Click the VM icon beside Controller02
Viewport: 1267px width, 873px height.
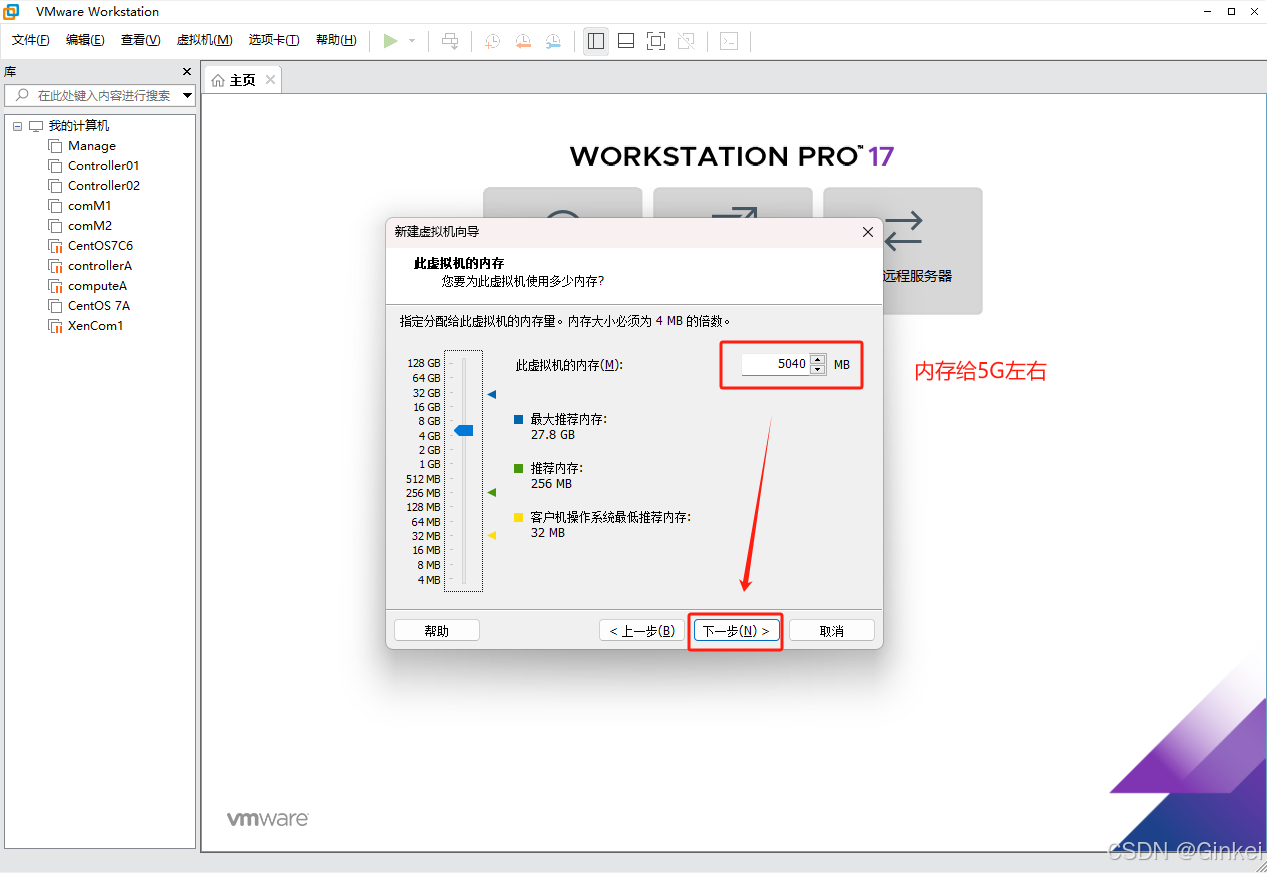pyautogui.click(x=55, y=186)
